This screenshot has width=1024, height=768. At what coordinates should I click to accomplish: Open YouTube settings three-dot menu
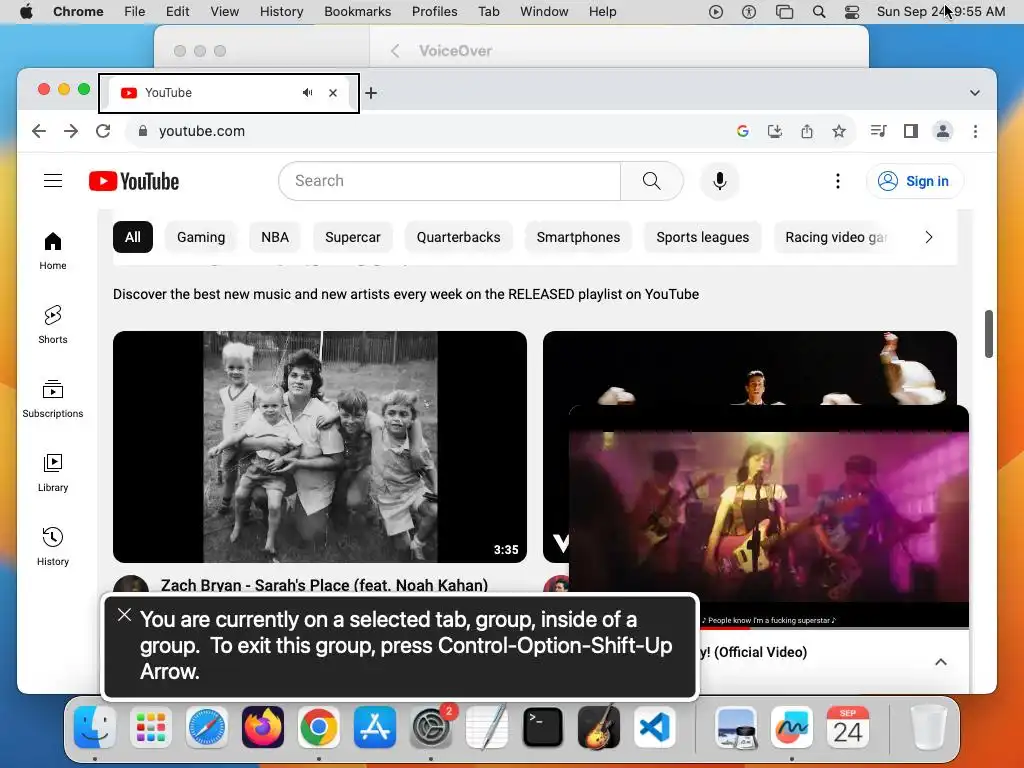coord(838,181)
